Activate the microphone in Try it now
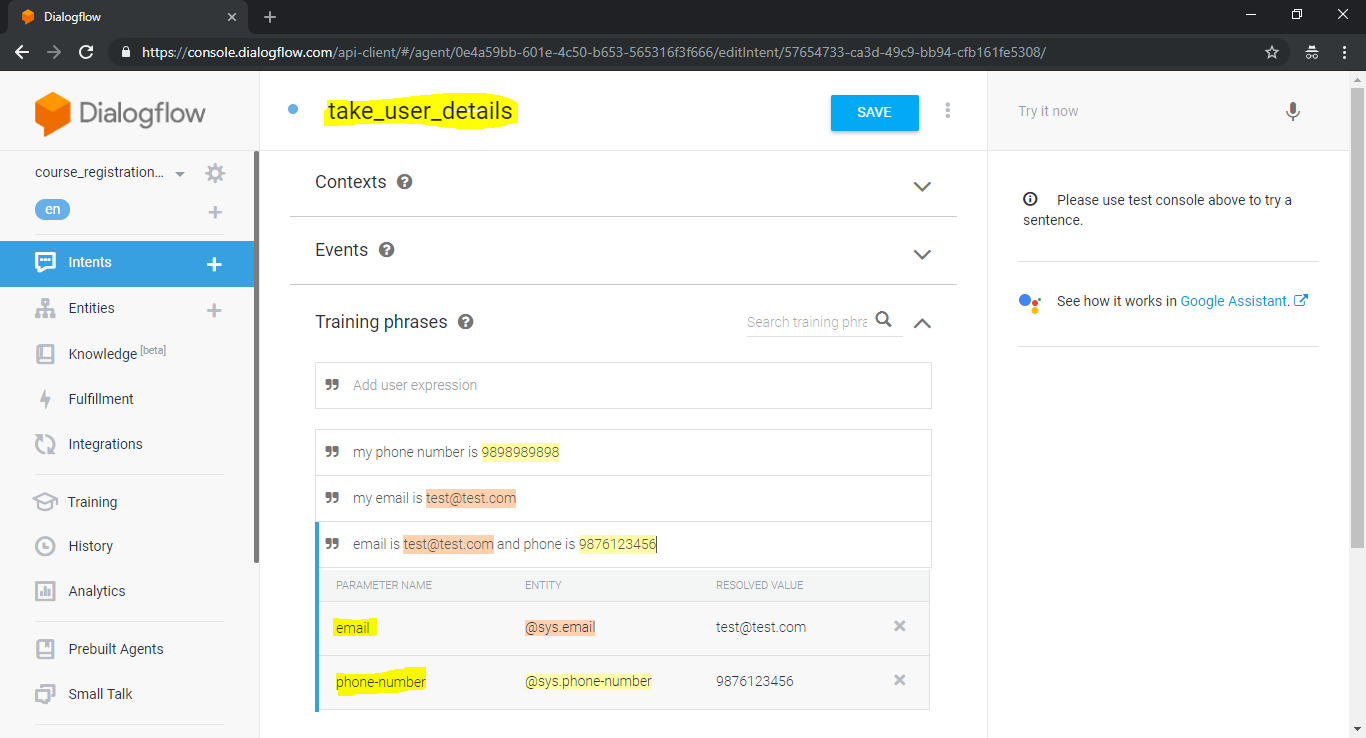The height and width of the screenshot is (738, 1366). pos(1292,112)
